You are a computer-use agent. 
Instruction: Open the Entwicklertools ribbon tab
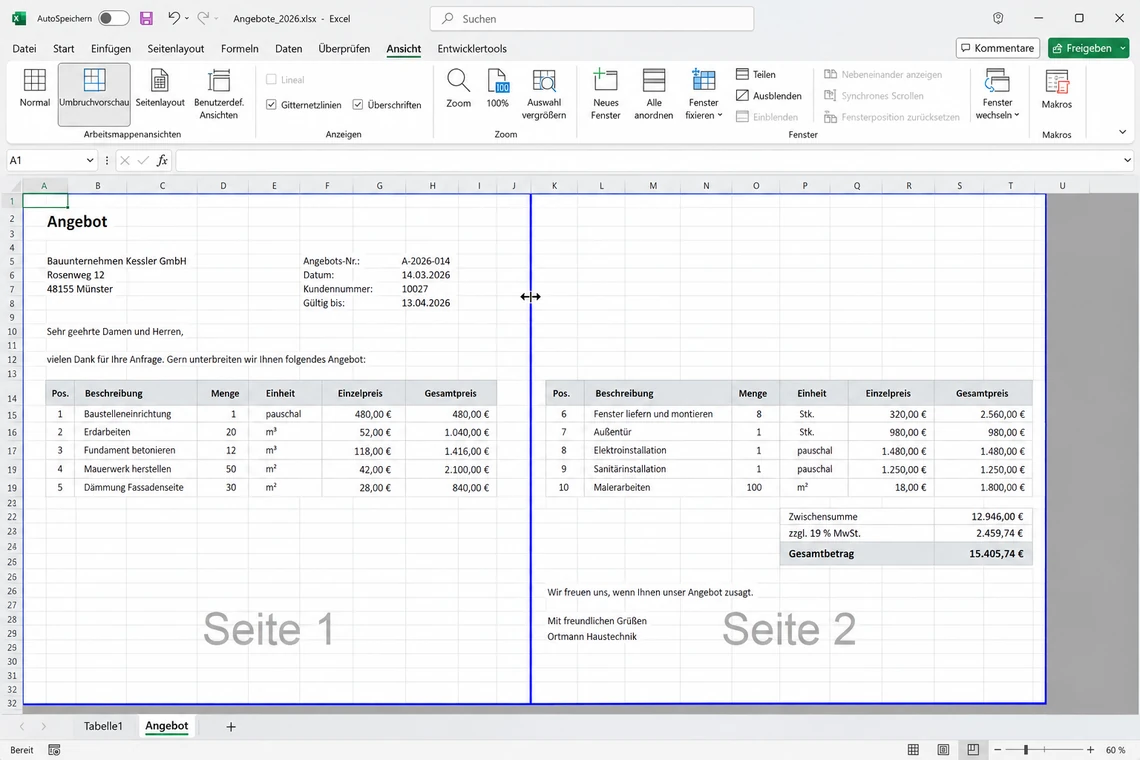[x=472, y=49]
